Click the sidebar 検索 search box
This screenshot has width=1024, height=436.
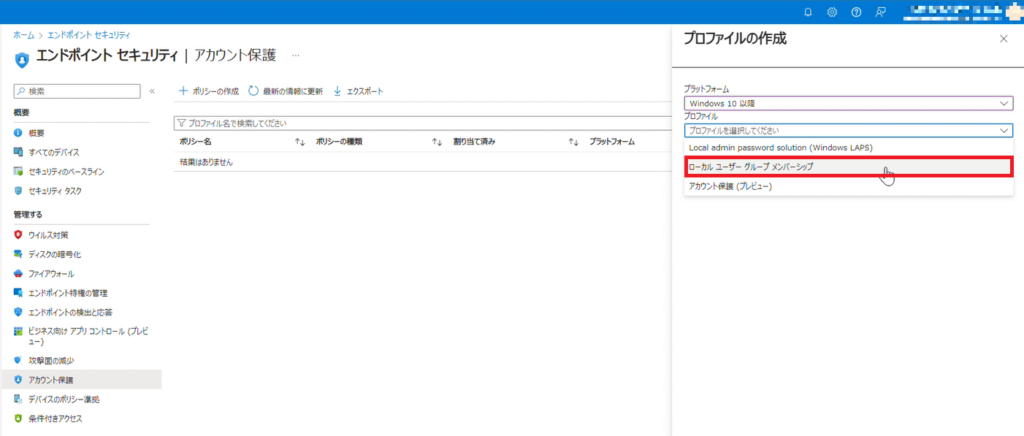click(77, 91)
